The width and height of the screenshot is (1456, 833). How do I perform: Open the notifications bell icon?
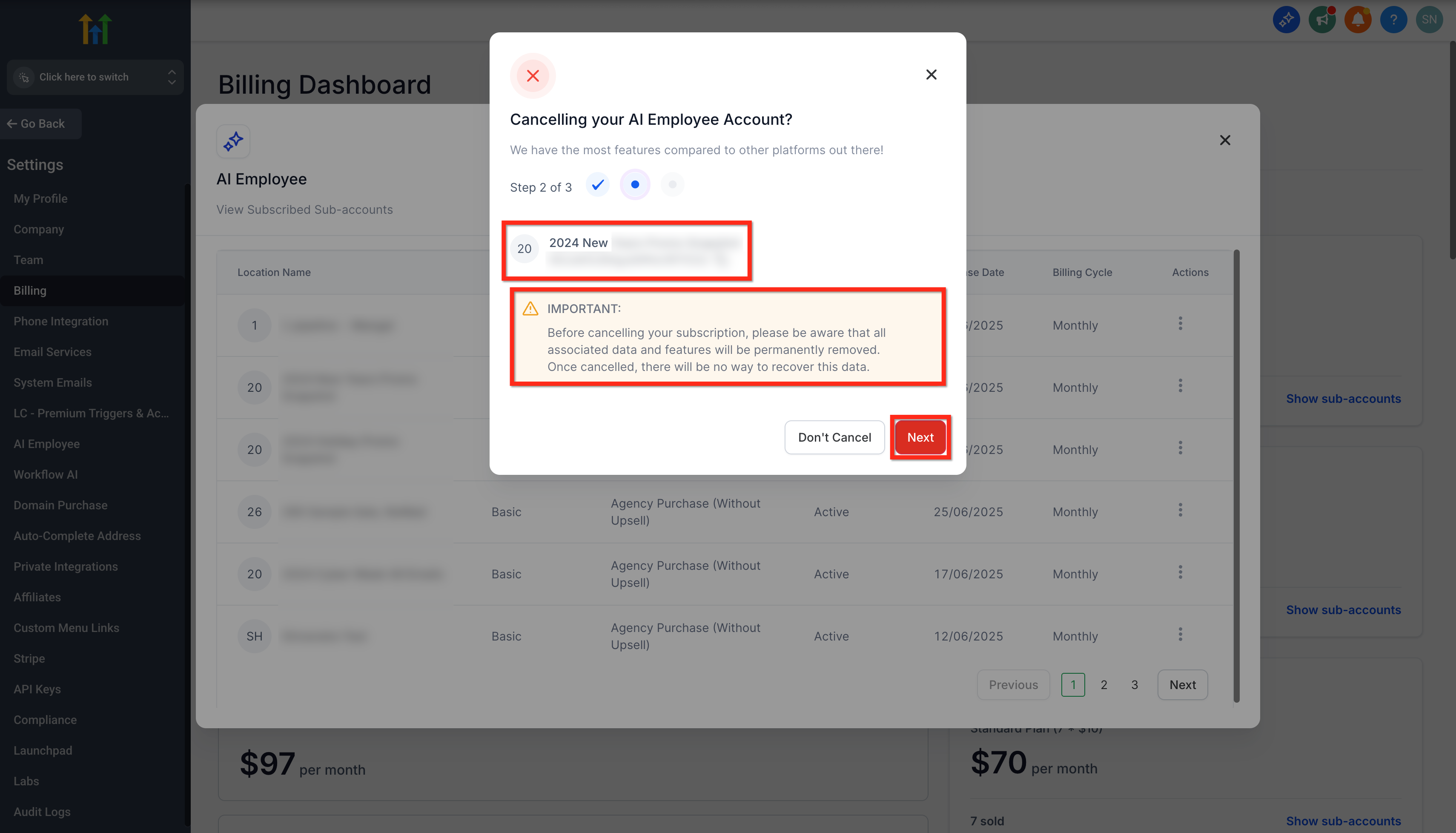[x=1358, y=20]
